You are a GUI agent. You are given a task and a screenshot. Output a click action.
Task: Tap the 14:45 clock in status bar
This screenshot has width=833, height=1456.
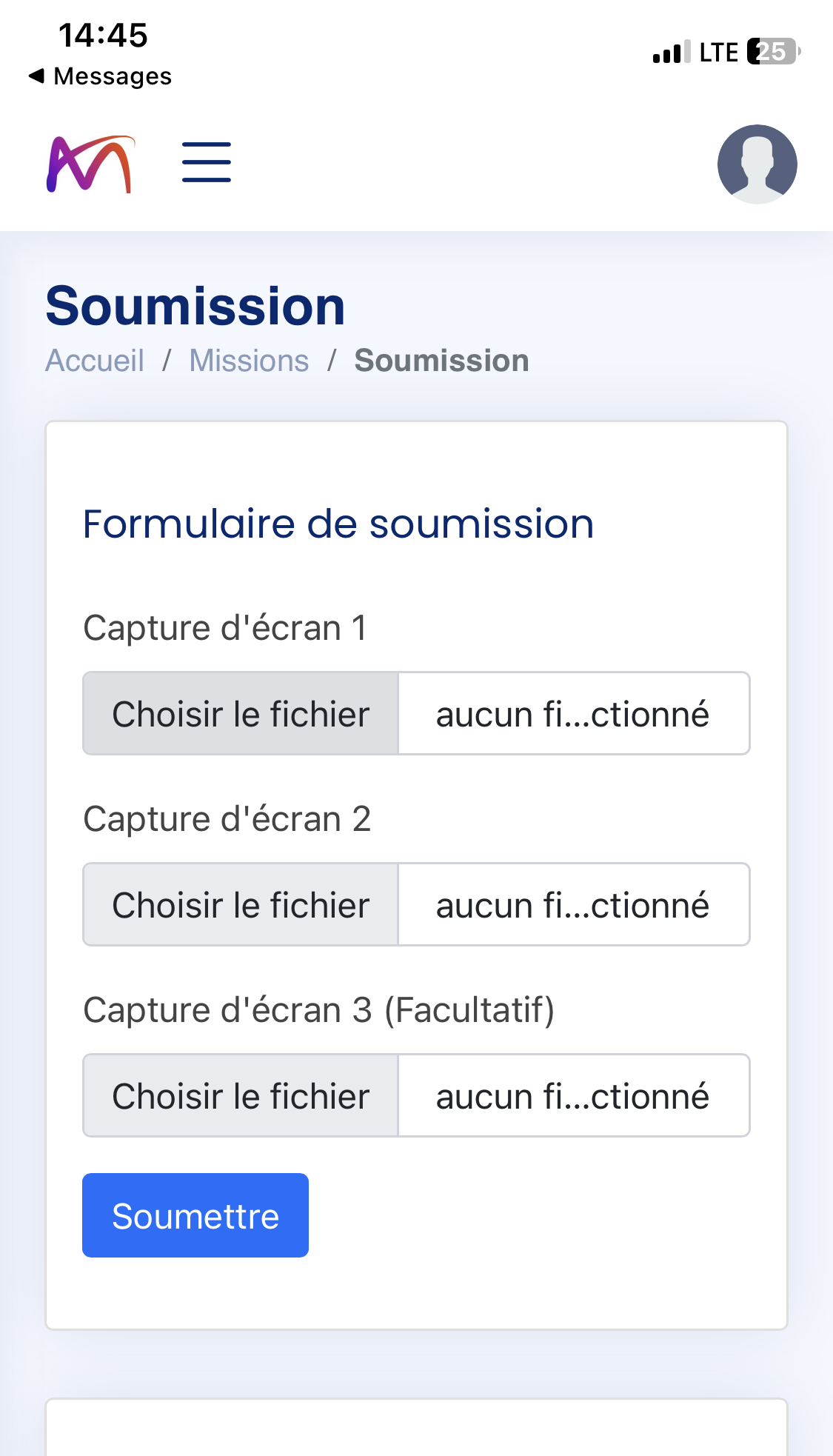(103, 36)
